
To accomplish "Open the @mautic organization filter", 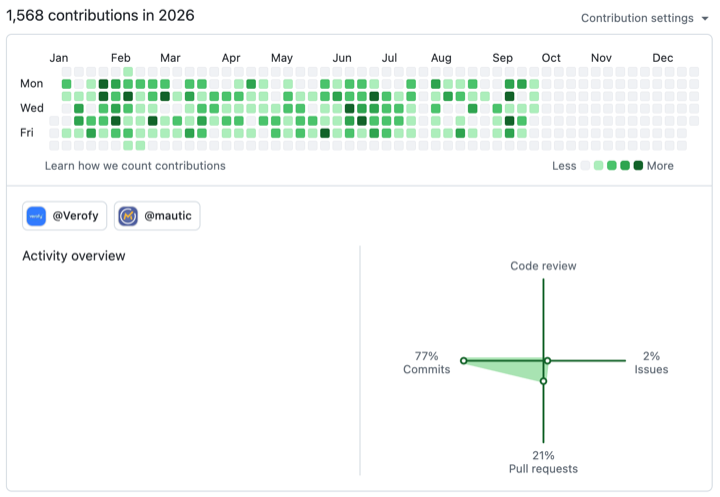I will pyautogui.click(x=157, y=216).
